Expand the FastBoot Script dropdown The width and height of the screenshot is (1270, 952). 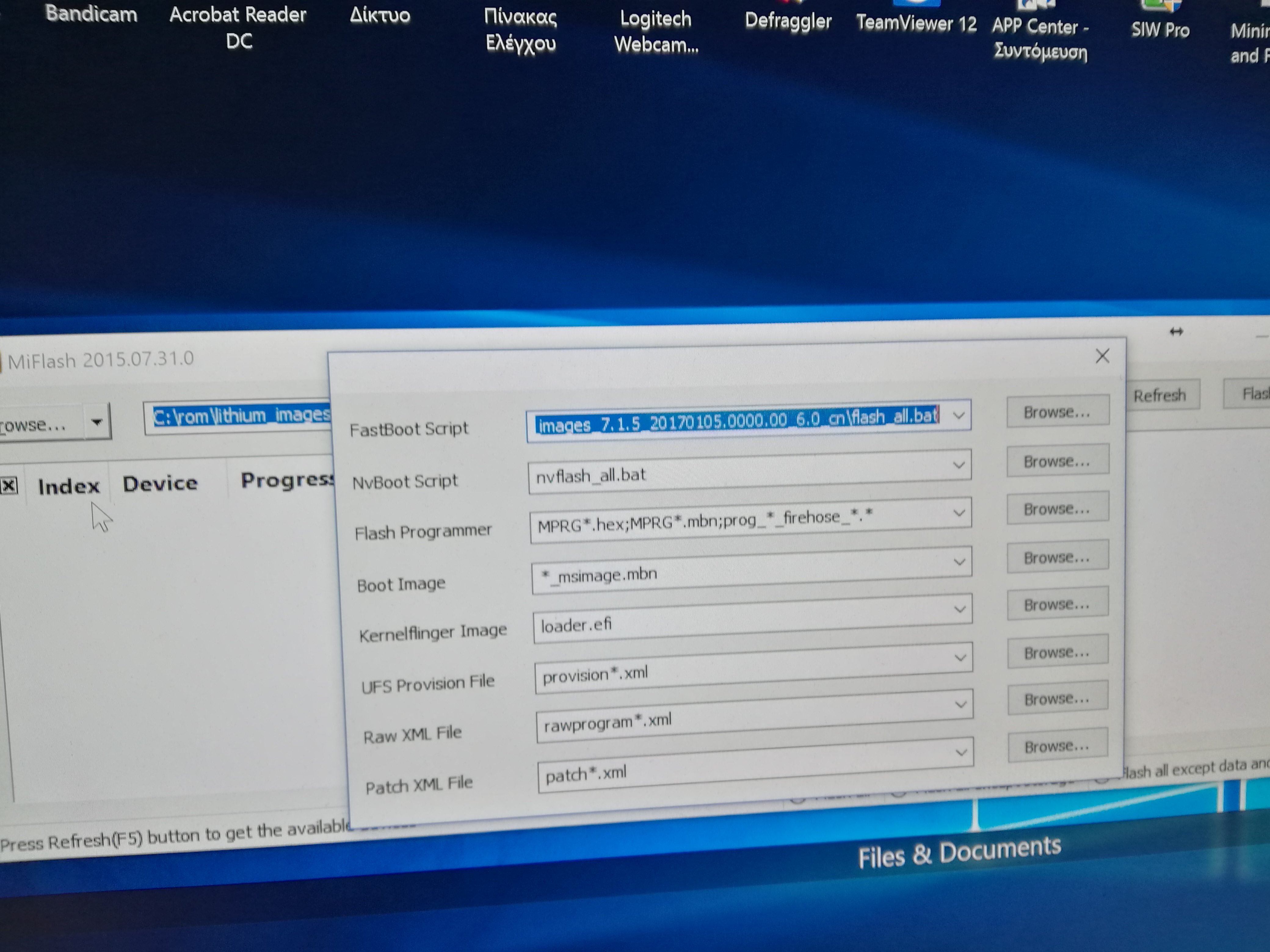[958, 415]
